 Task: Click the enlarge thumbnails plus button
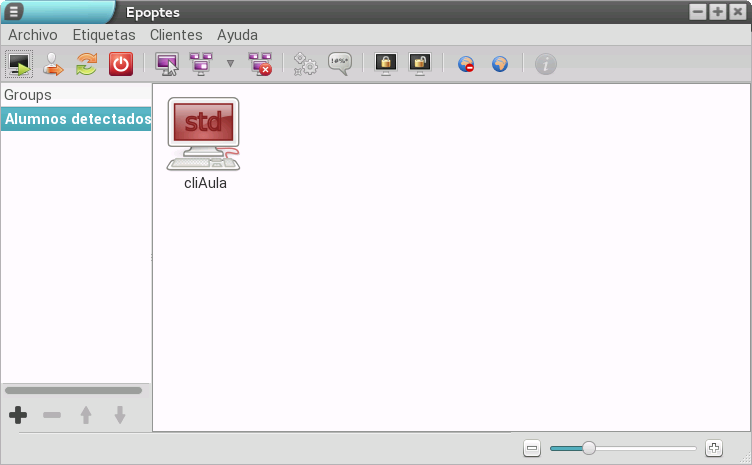(x=713, y=448)
